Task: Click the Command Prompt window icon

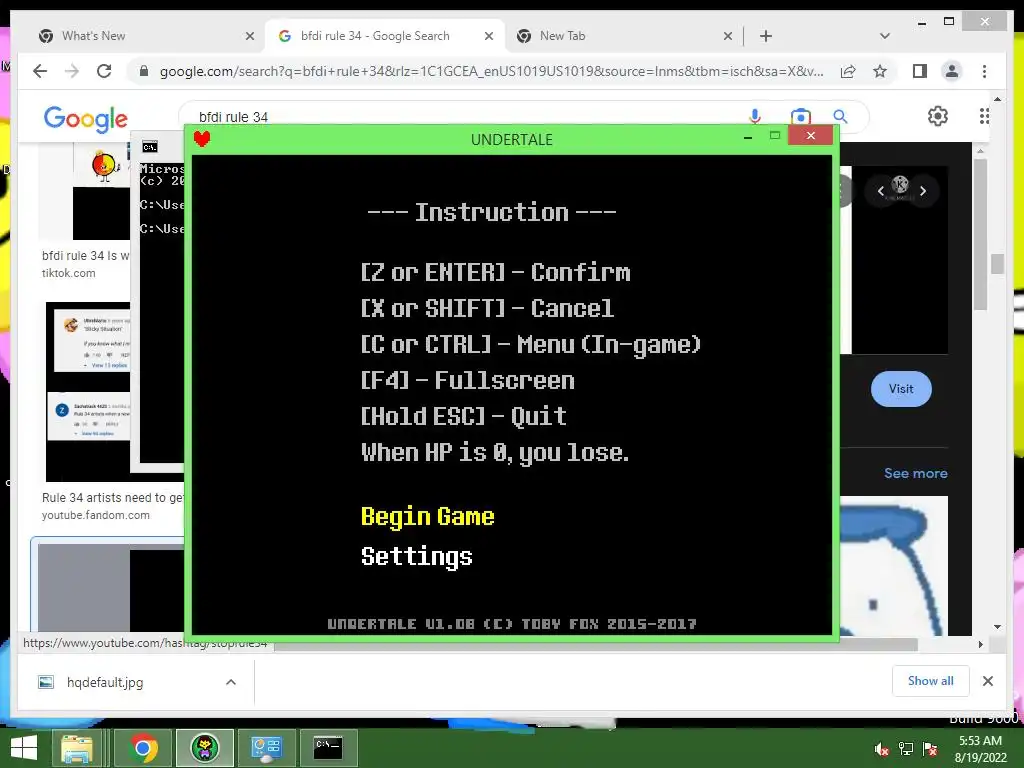Action: tap(150, 147)
